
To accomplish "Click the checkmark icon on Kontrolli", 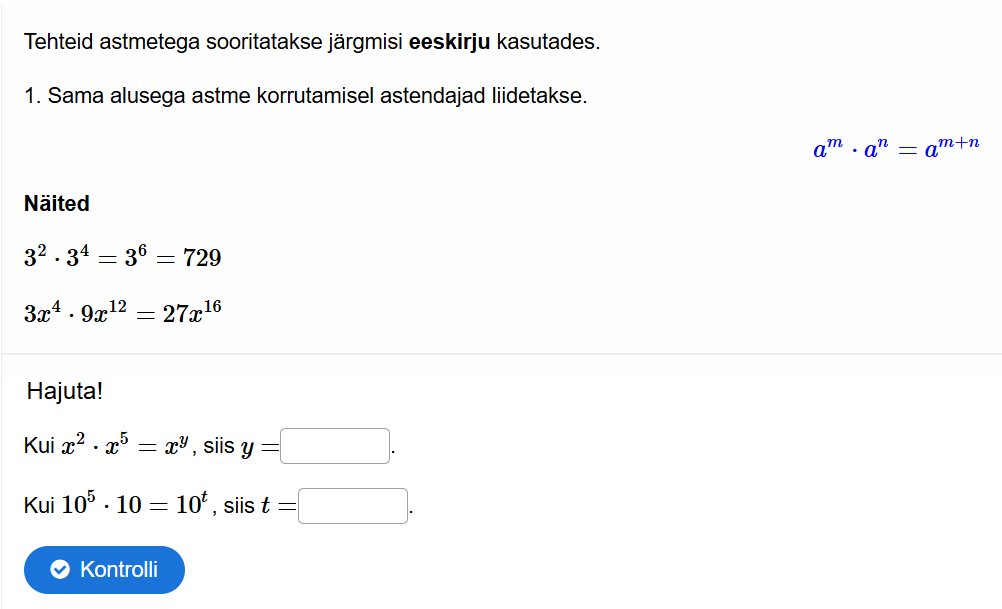I will (60, 570).
